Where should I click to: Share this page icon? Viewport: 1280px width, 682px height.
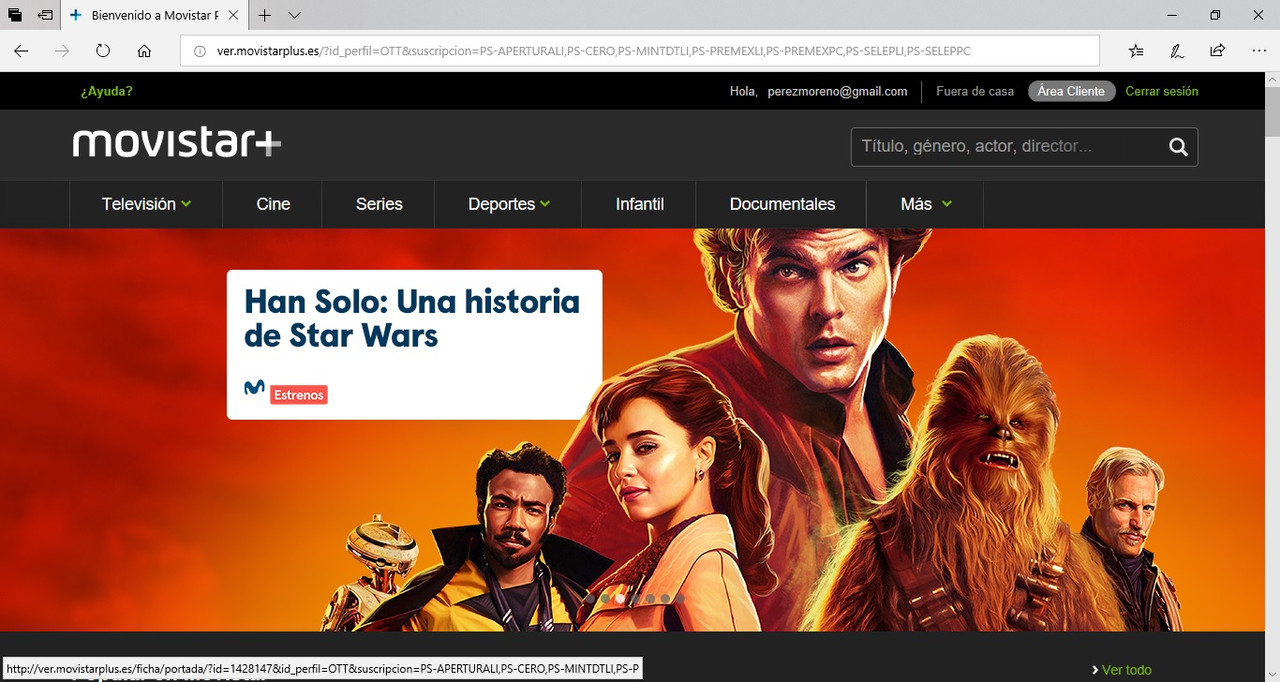(x=1217, y=51)
